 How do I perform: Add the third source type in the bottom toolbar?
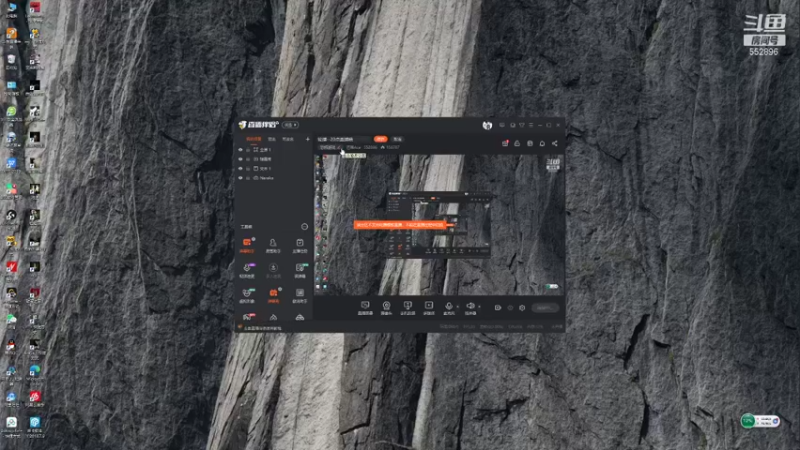coord(407,308)
